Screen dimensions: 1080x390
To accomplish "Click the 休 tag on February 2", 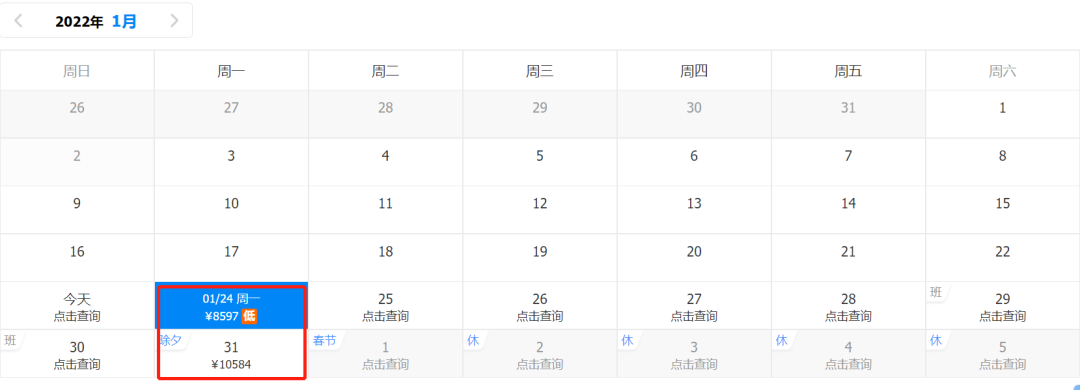I will pyautogui.click(x=472, y=340).
